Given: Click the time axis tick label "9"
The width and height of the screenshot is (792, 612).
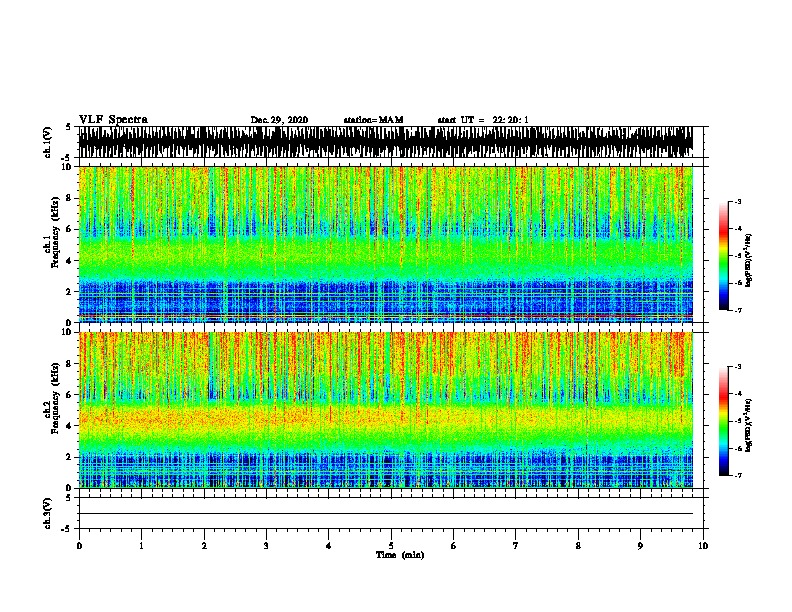Looking at the screenshot, I should (640, 546).
